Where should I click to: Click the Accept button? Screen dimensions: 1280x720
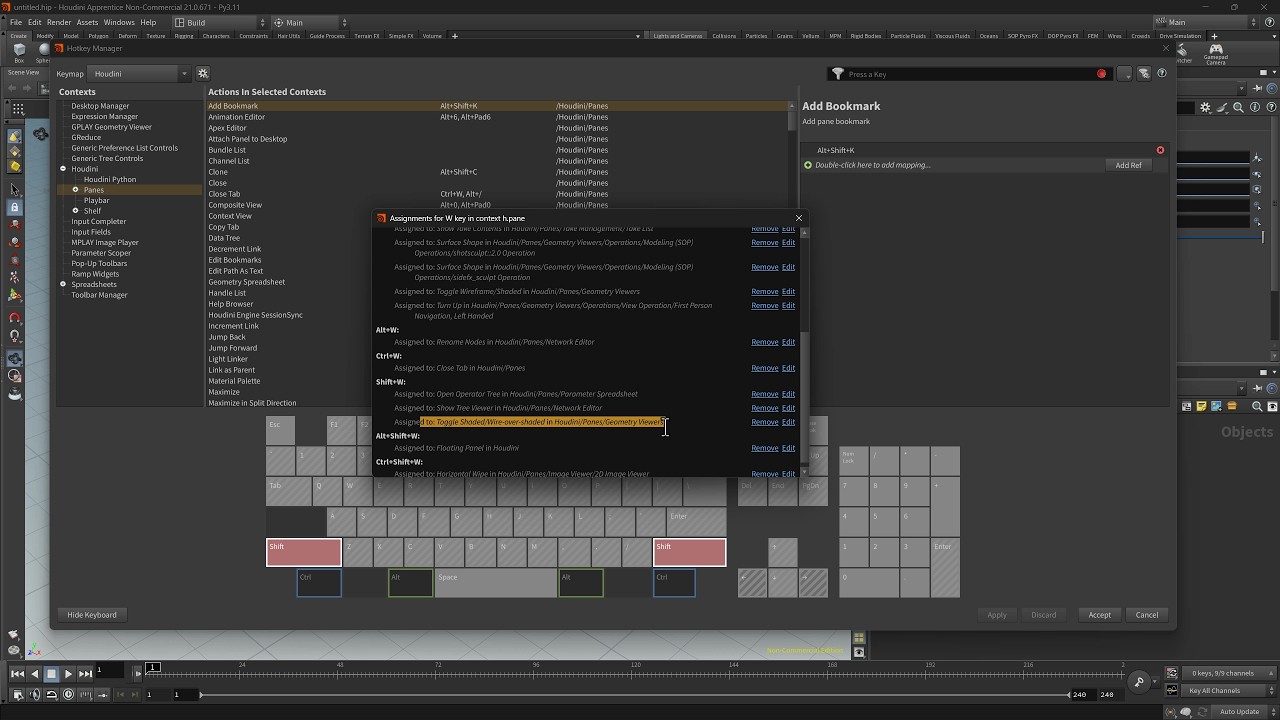coord(1099,615)
